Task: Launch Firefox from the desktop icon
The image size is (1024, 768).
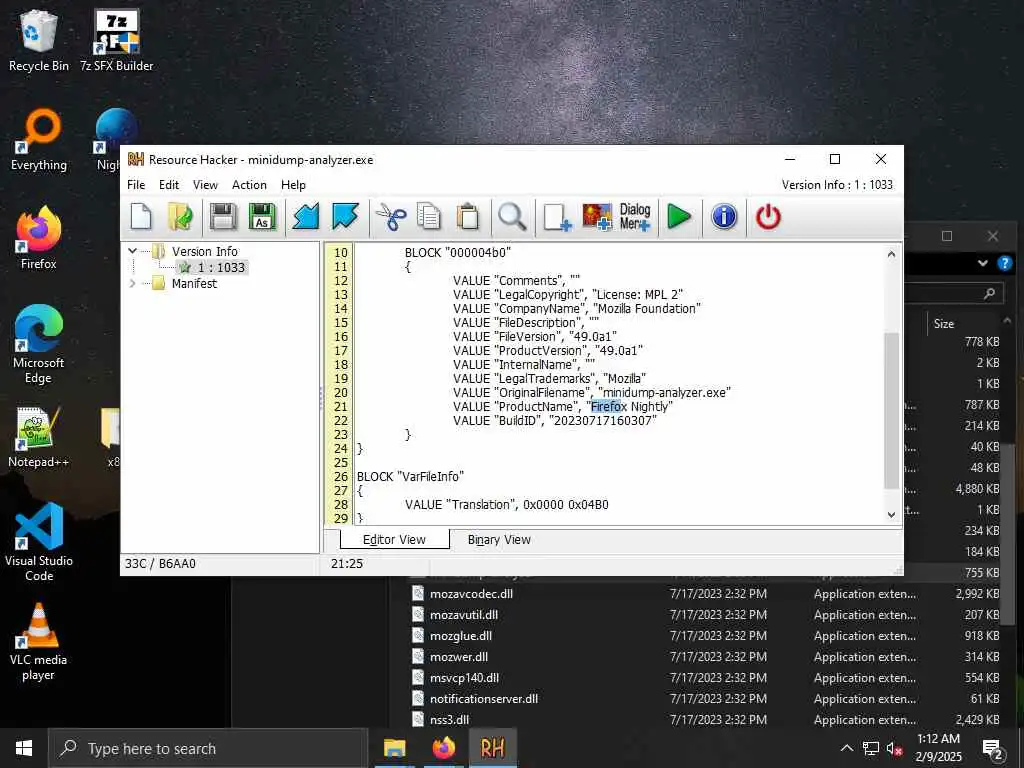Action: [39, 238]
